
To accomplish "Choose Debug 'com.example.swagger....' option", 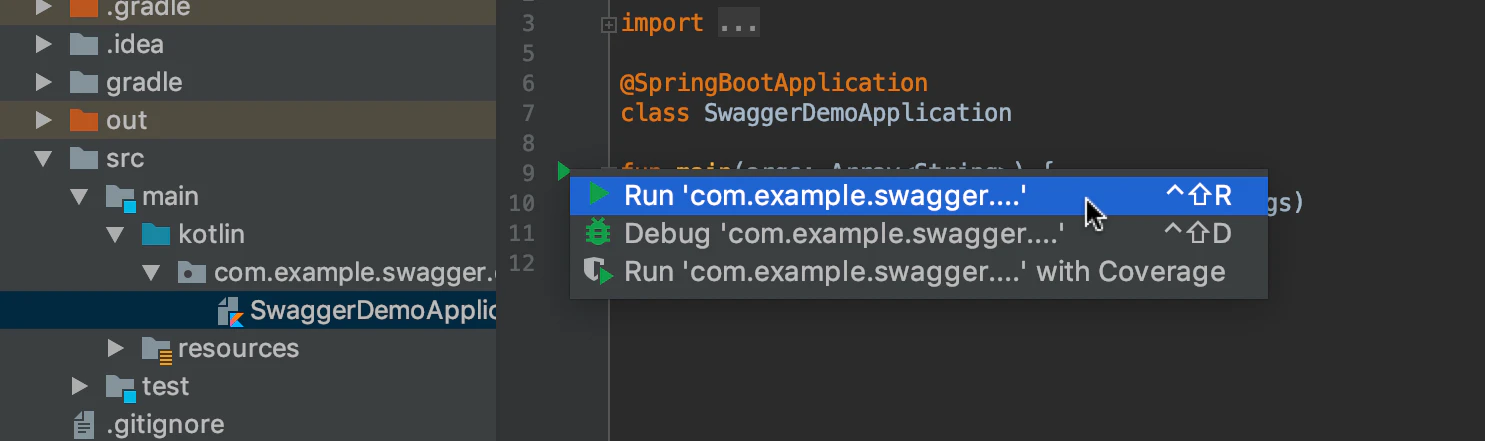I will pos(918,234).
